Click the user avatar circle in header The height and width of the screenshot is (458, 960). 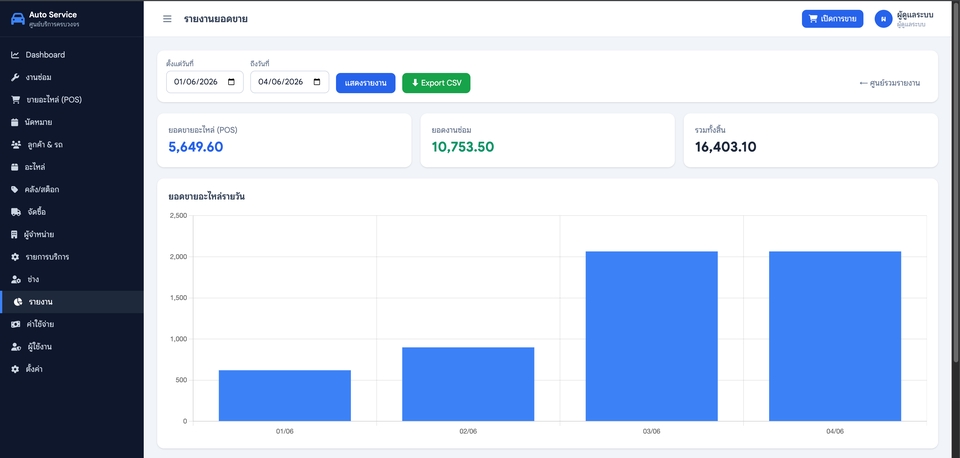click(883, 19)
